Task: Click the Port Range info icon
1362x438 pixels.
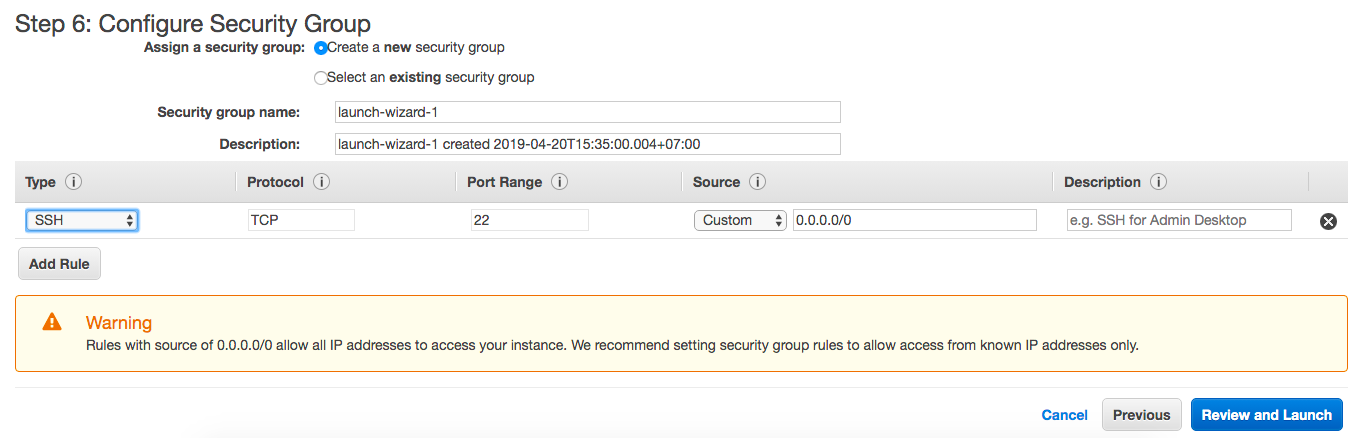Action: click(x=560, y=182)
